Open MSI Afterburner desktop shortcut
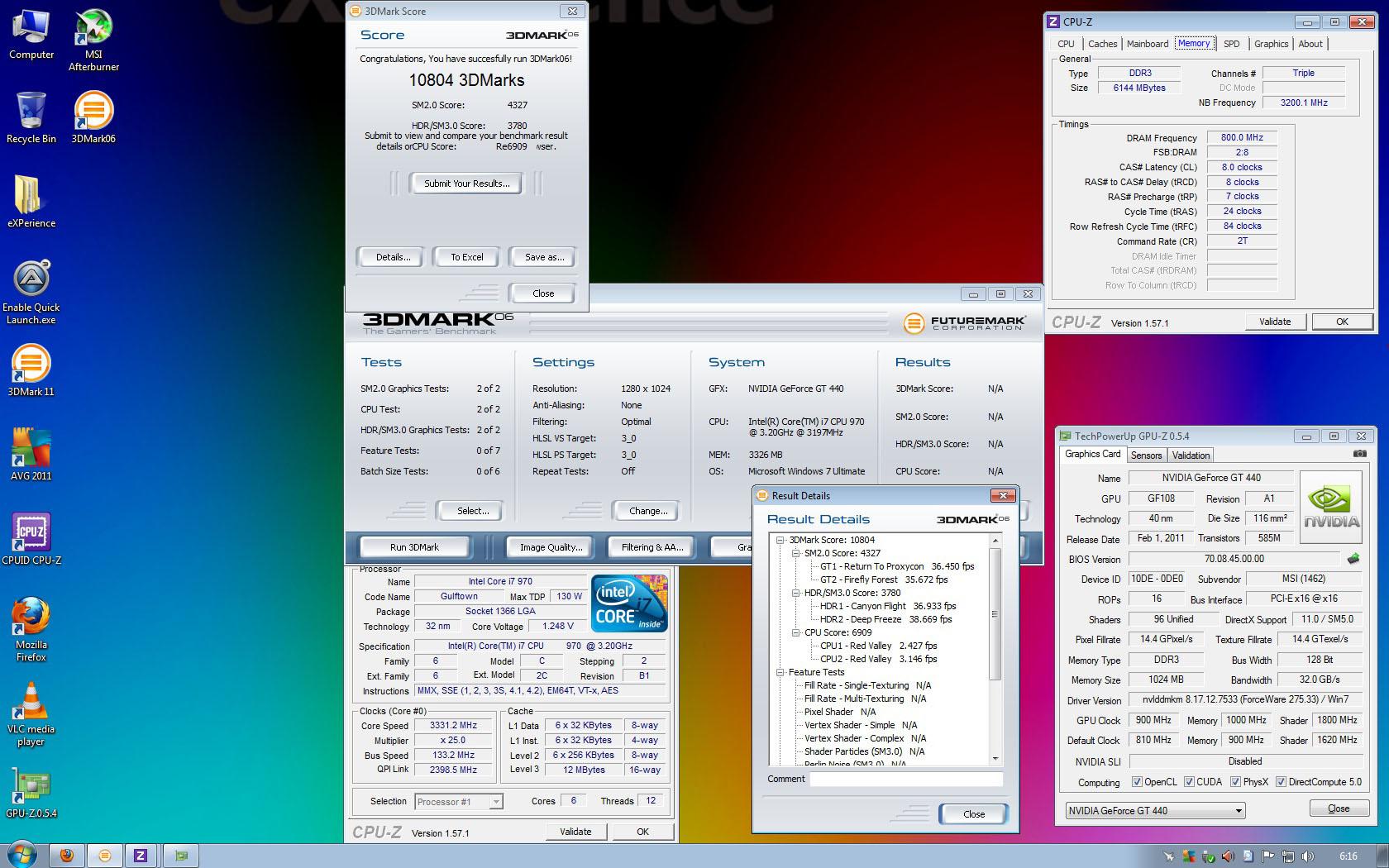The height and width of the screenshot is (868, 1389). pos(93,40)
